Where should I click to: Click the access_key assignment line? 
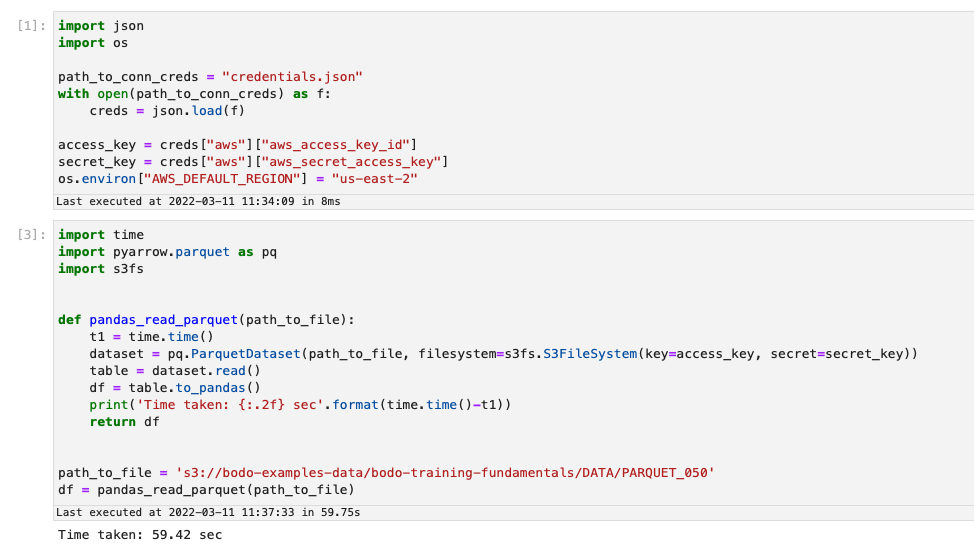click(x=237, y=145)
